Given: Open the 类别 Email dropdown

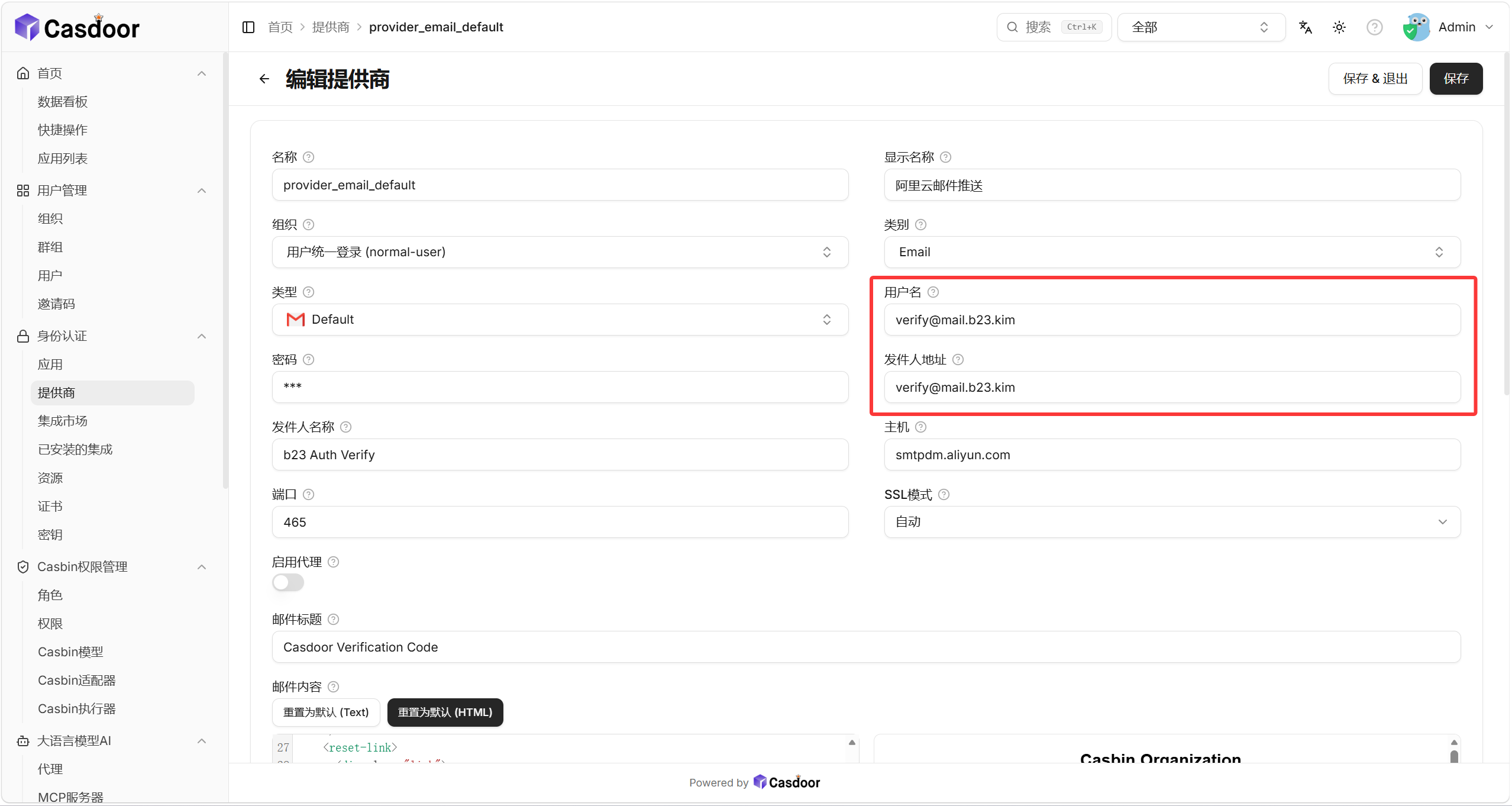Looking at the screenshot, I should 1172,252.
